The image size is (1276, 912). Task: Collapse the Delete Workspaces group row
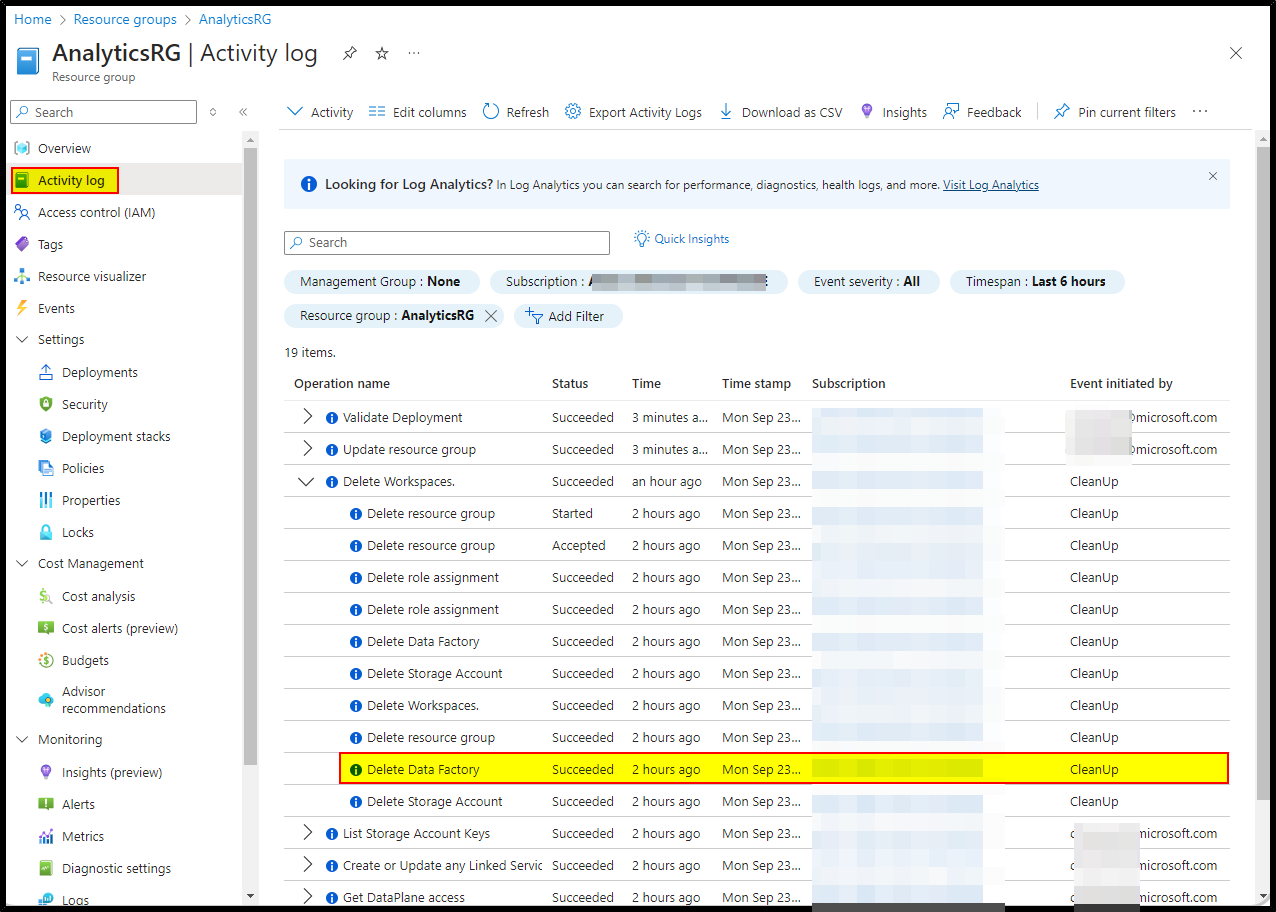[306, 481]
